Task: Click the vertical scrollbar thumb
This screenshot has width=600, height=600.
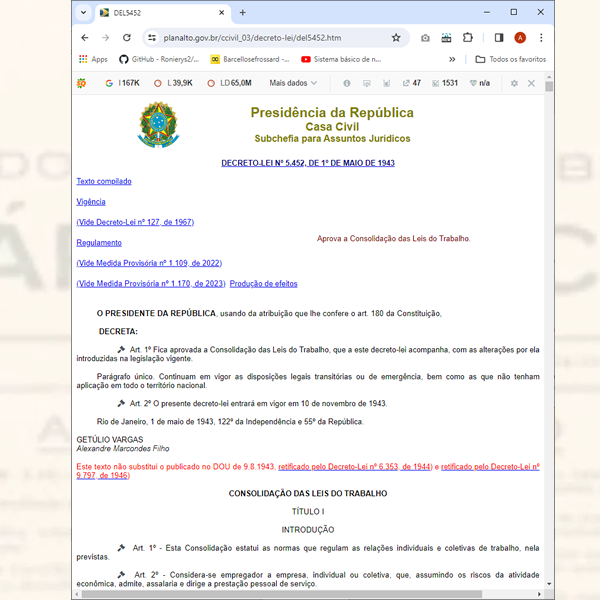Action: [x=549, y=87]
